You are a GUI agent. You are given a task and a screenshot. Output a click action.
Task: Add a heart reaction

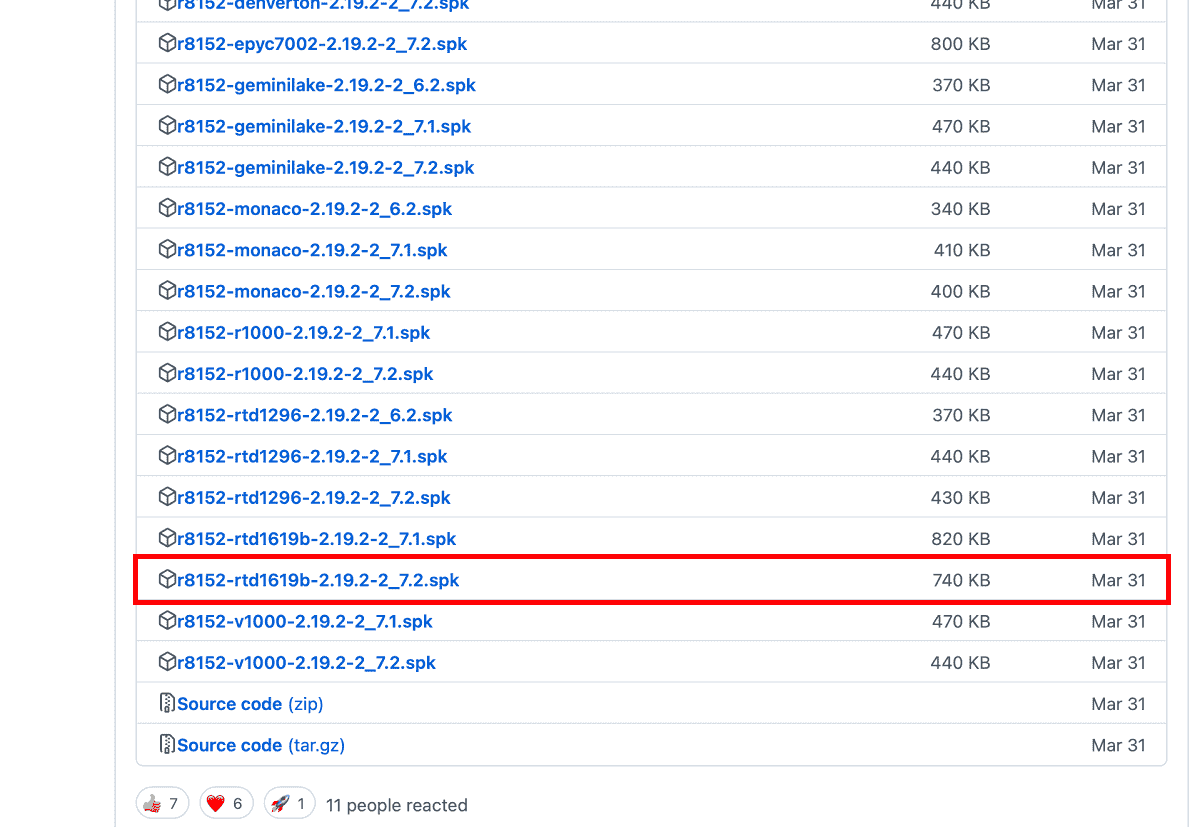point(226,804)
